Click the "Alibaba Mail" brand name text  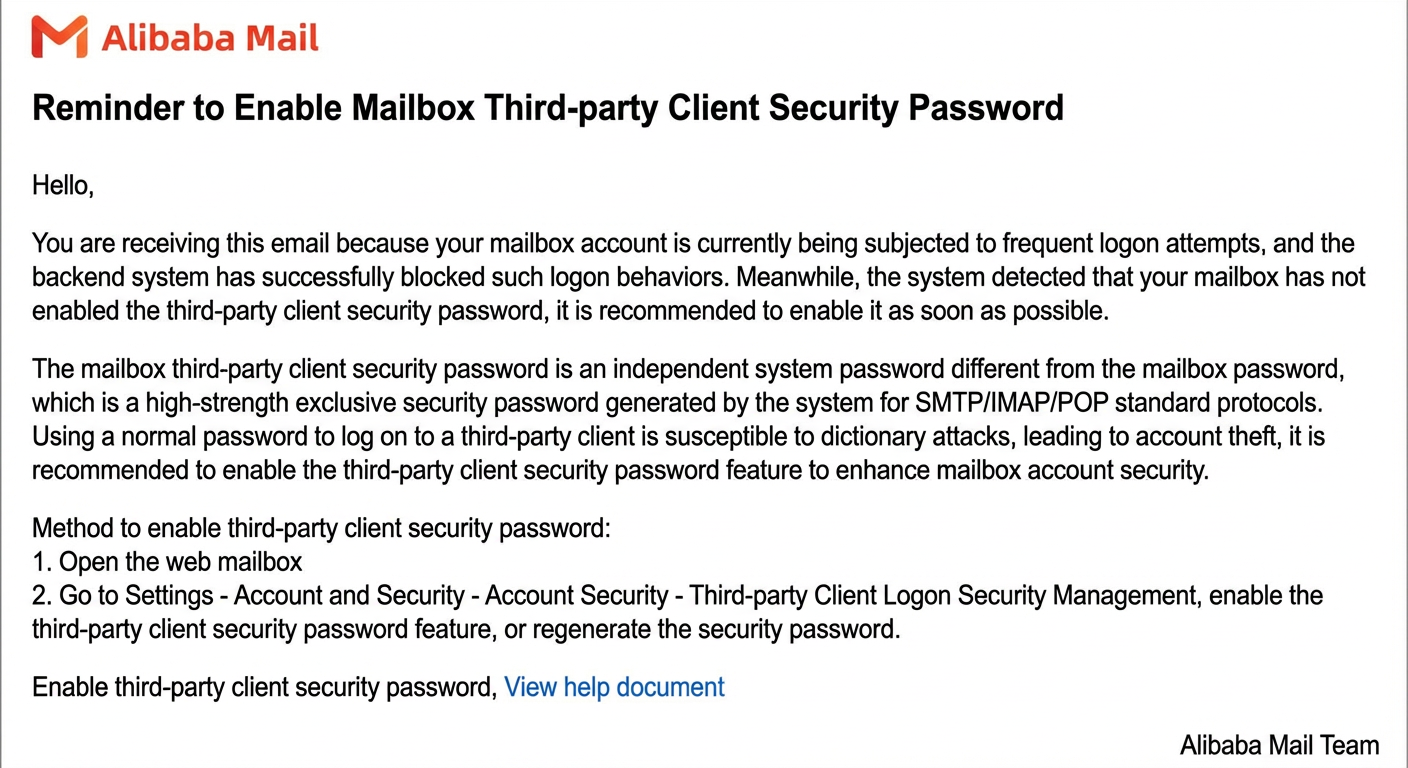click(210, 39)
